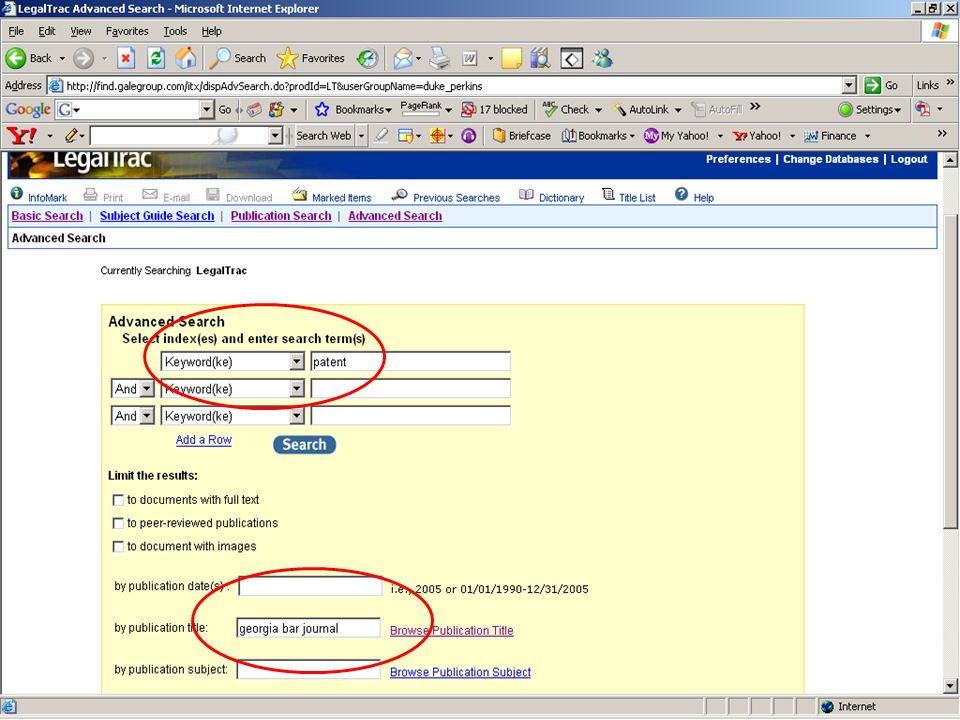
Task: Switch to Subject Guide Search link
Action: click(157, 216)
